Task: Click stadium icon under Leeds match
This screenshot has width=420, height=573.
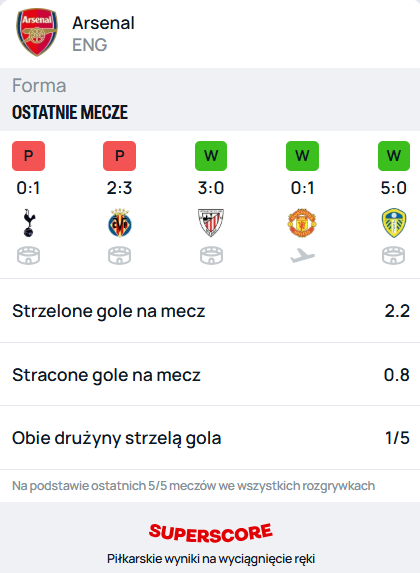Action: tap(394, 255)
